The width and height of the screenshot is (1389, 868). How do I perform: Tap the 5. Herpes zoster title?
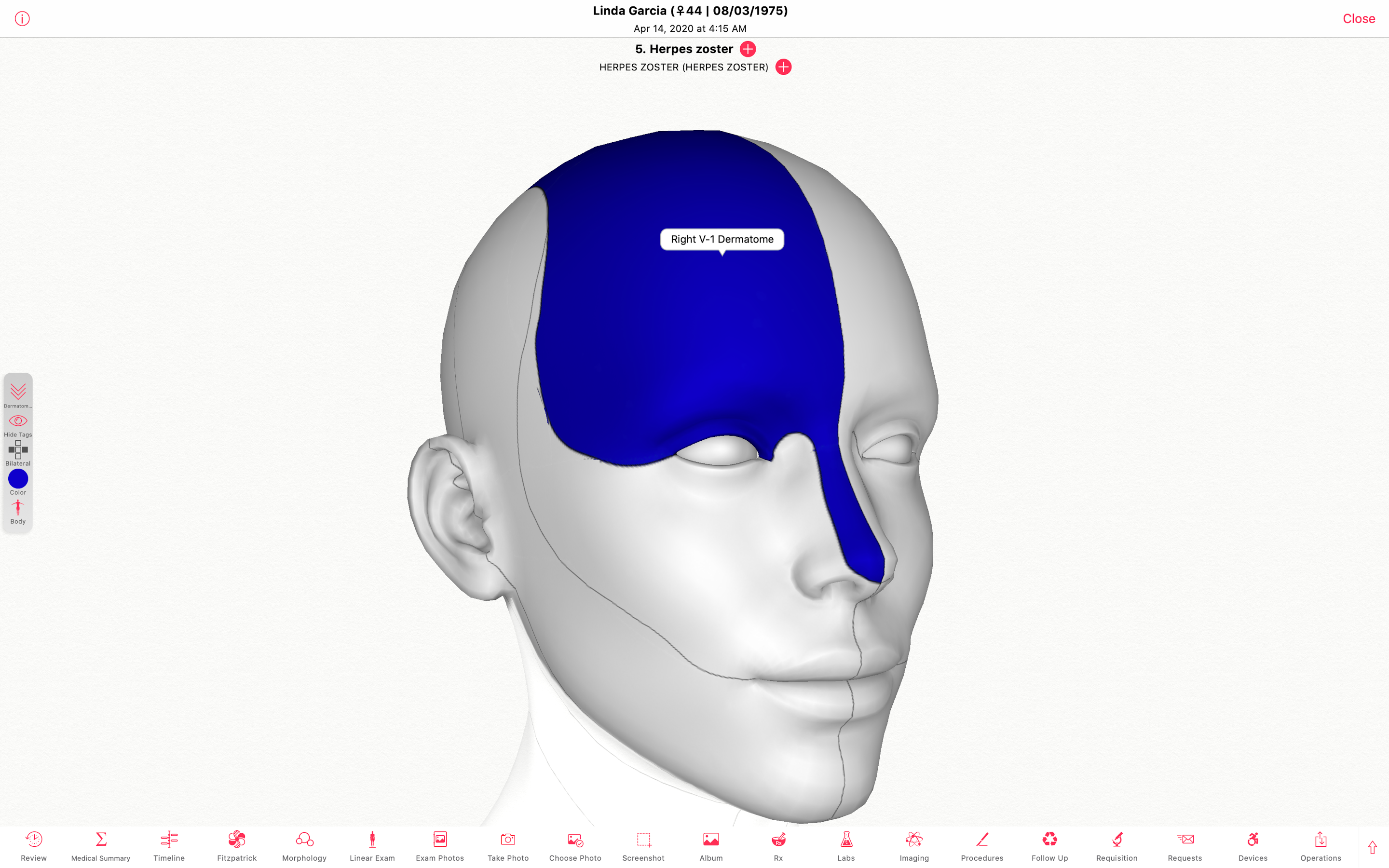click(684, 49)
